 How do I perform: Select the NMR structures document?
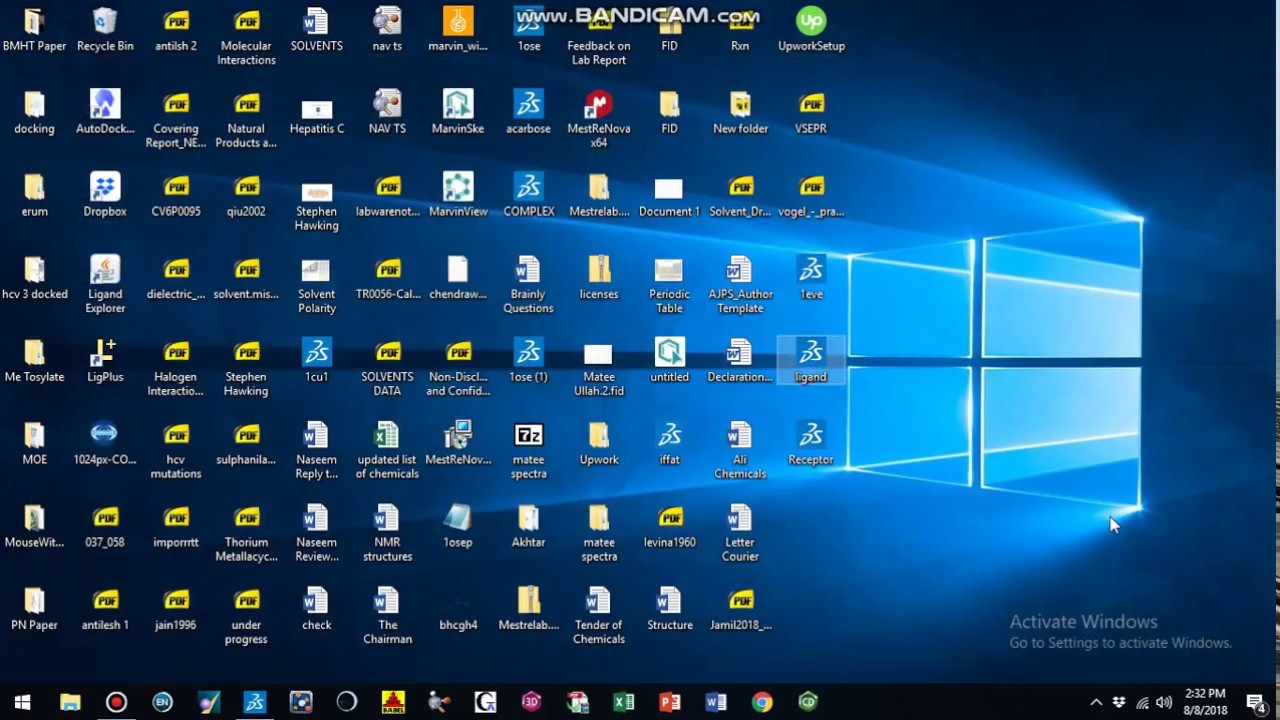pos(387,533)
